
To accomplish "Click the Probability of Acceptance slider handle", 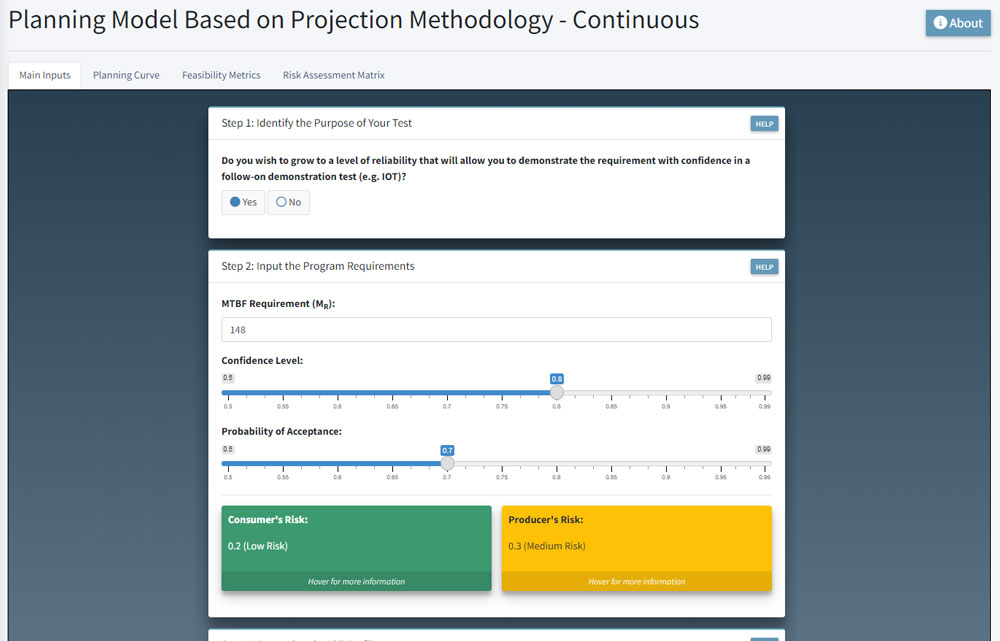I will [x=447, y=463].
